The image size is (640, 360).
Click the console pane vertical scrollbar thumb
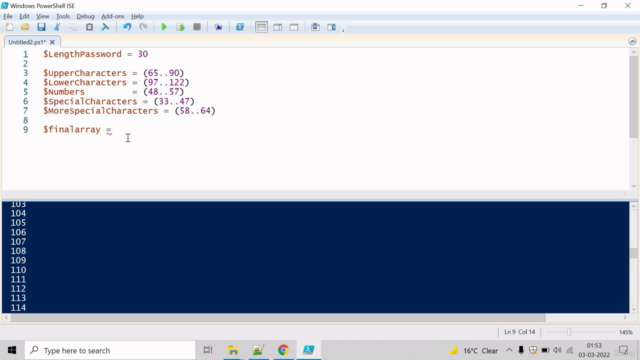coord(633,253)
